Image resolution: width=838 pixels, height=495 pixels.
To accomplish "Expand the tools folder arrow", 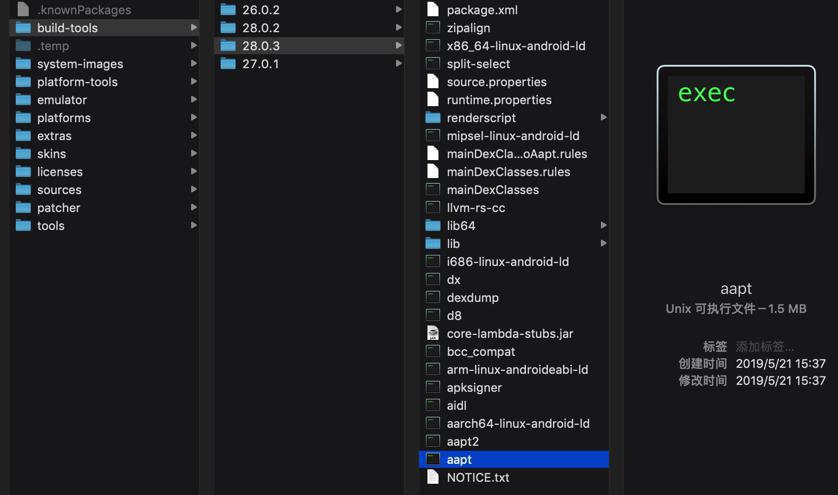I will [193, 226].
